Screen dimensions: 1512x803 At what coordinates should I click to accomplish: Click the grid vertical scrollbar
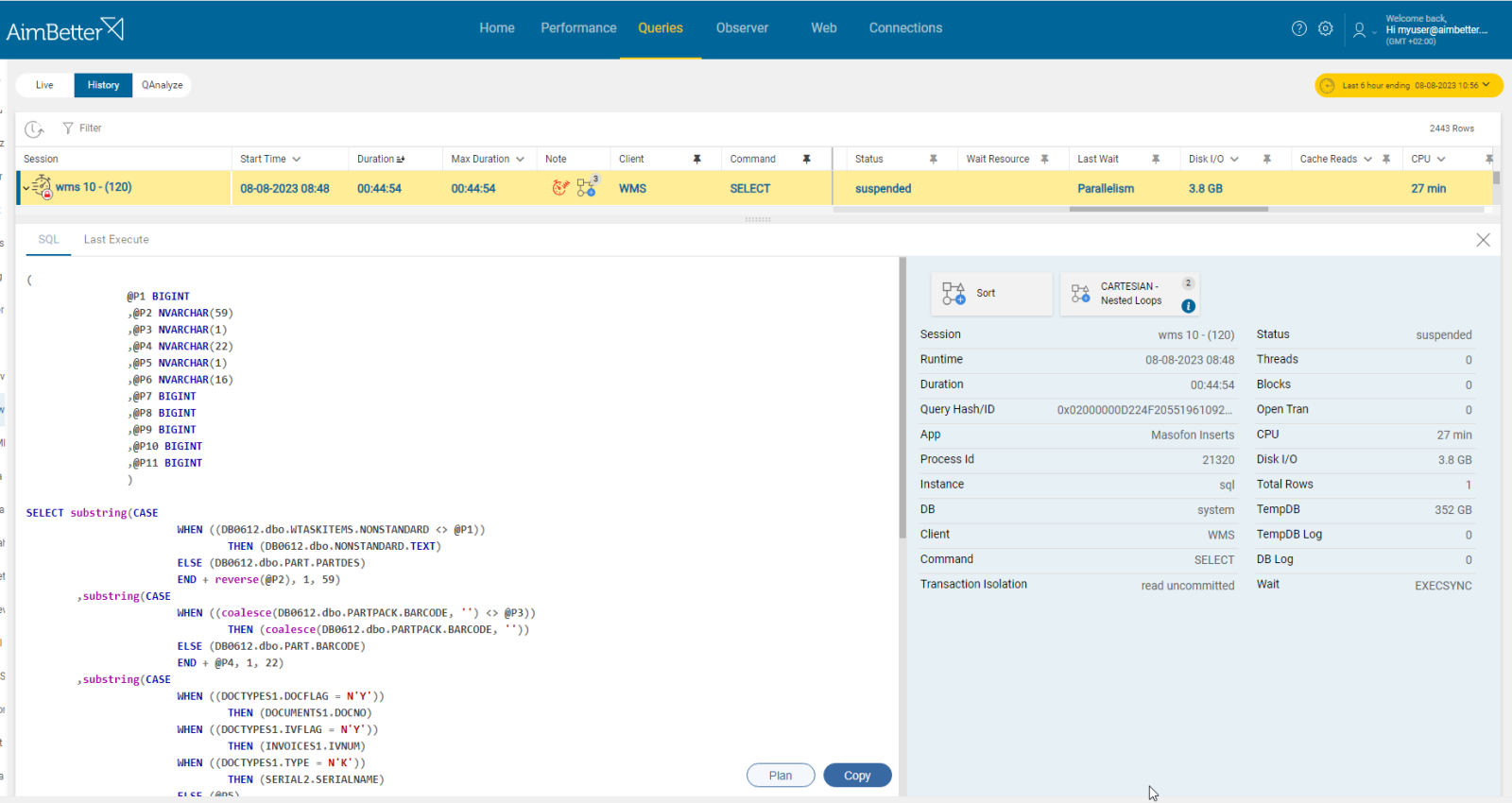pyautogui.click(x=1496, y=178)
